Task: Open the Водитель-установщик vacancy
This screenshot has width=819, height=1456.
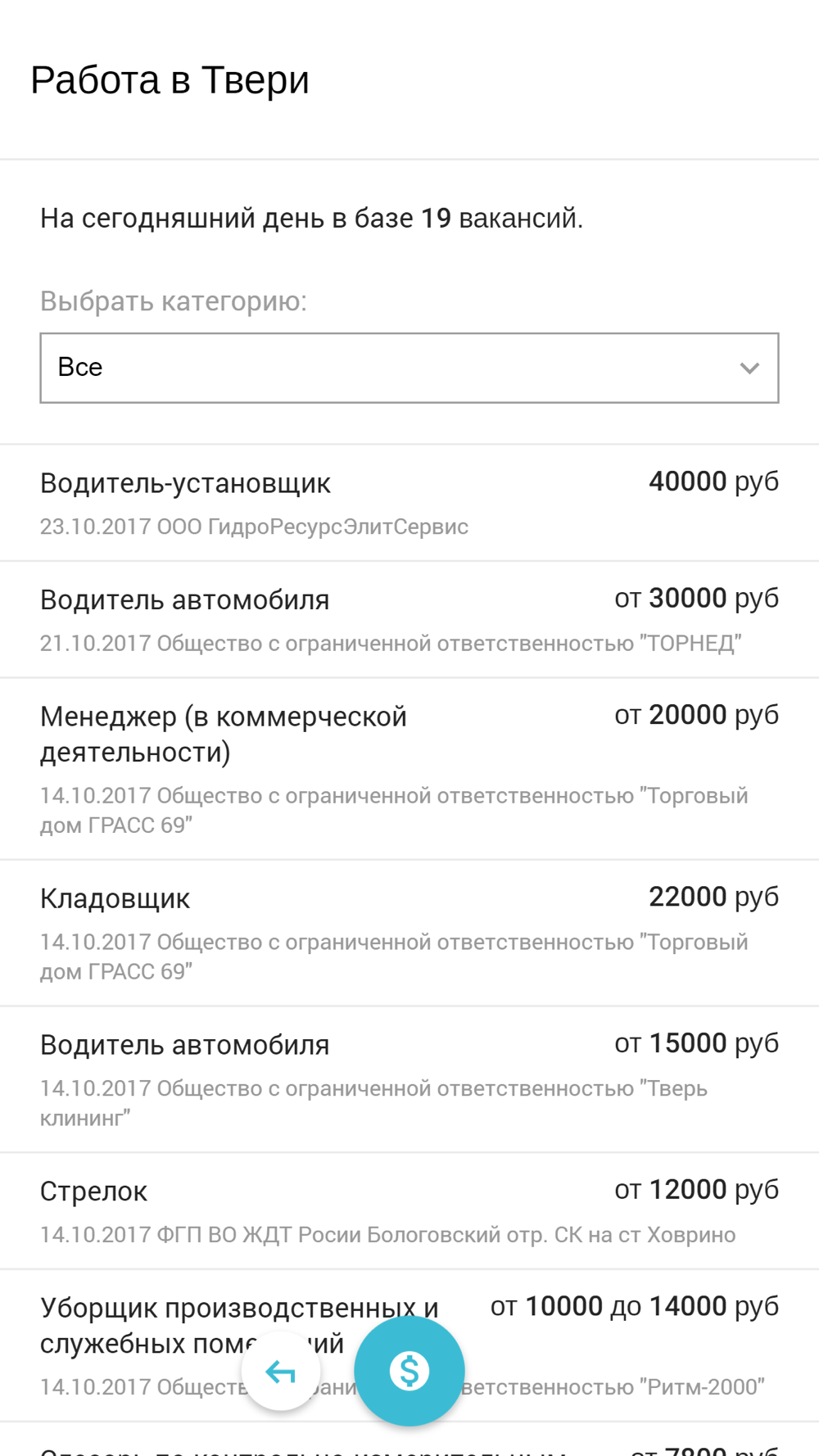Action: 409,503
